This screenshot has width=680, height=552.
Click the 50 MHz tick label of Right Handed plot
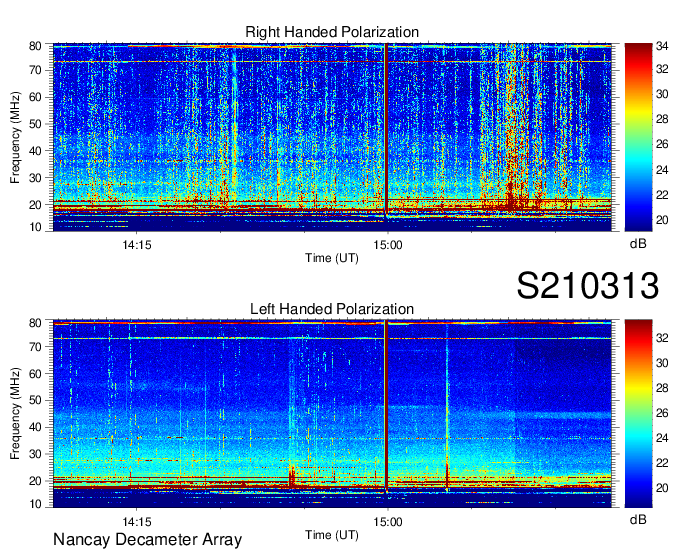[x=35, y=124]
